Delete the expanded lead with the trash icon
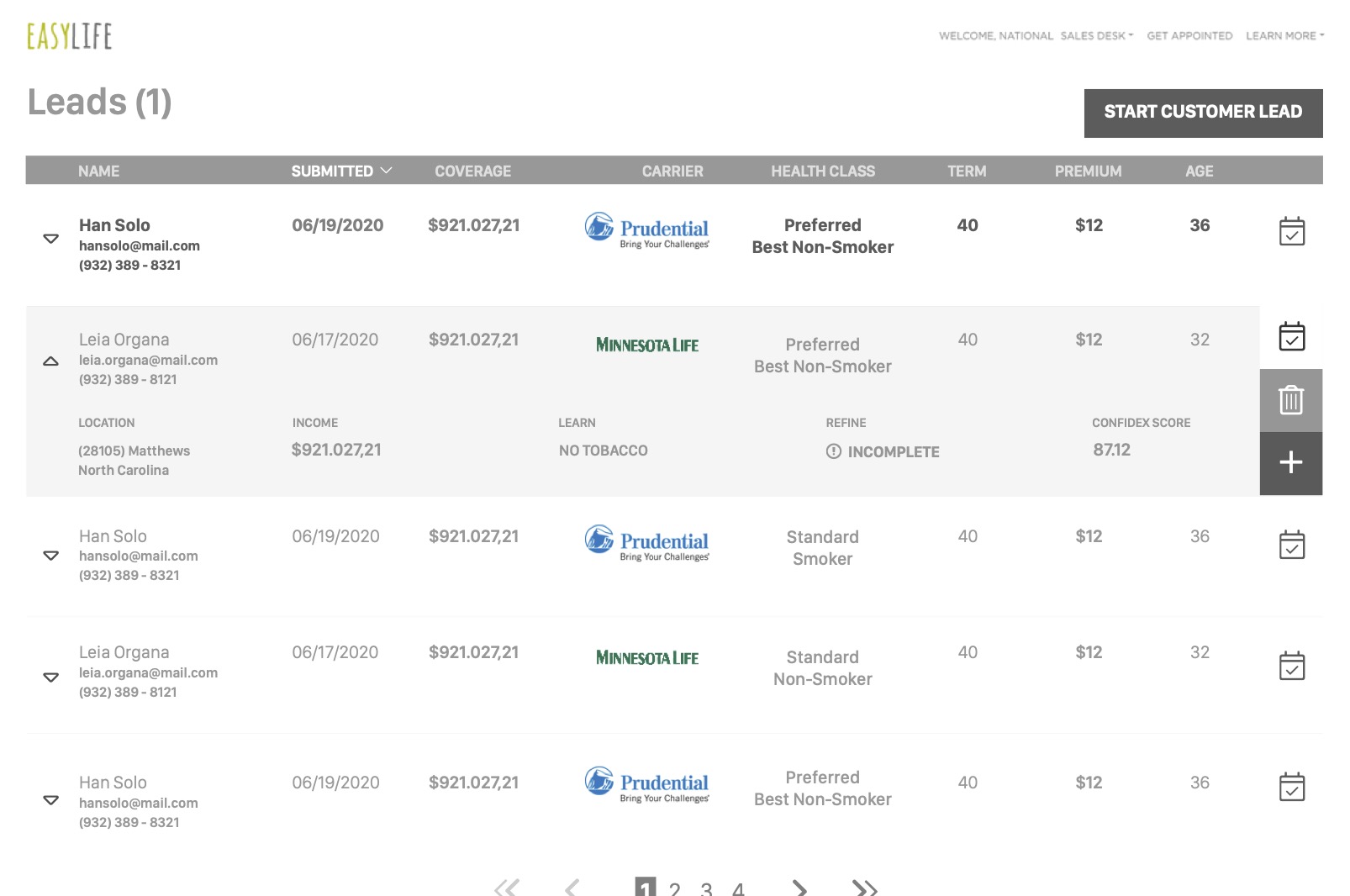This screenshot has width=1350, height=896. [1291, 400]
